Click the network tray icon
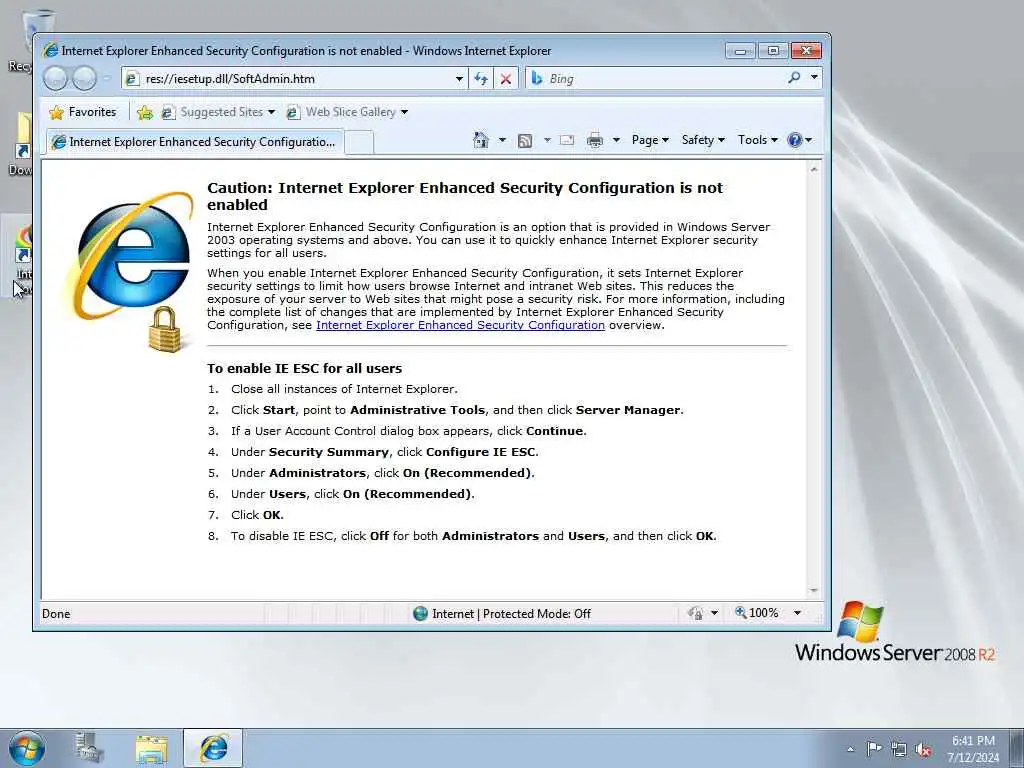The width and height of the screenshot is (1024, 768). (x=899, y=749)
